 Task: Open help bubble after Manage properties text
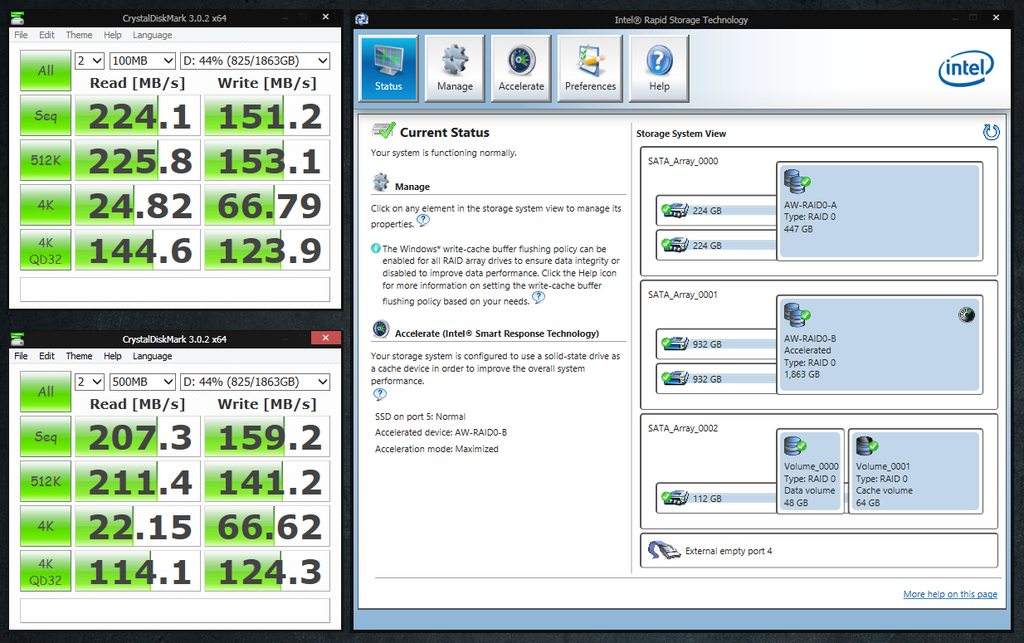point(423,221)
